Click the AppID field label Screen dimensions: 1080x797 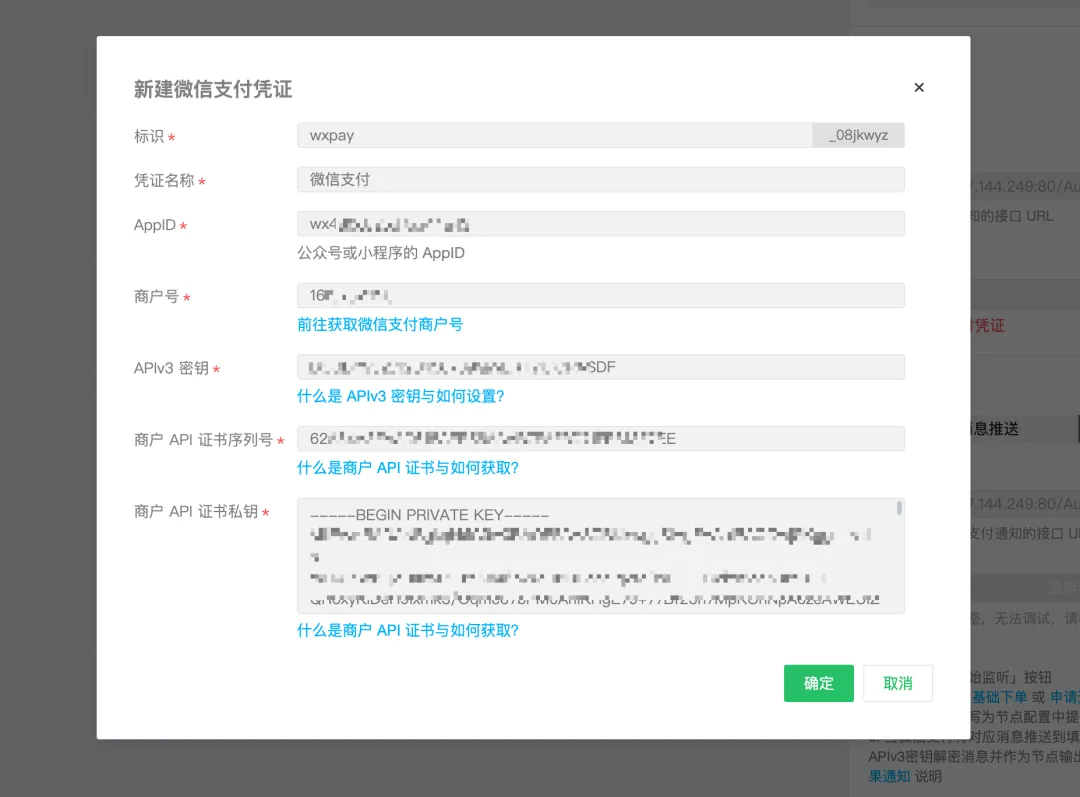click(154, 225)
